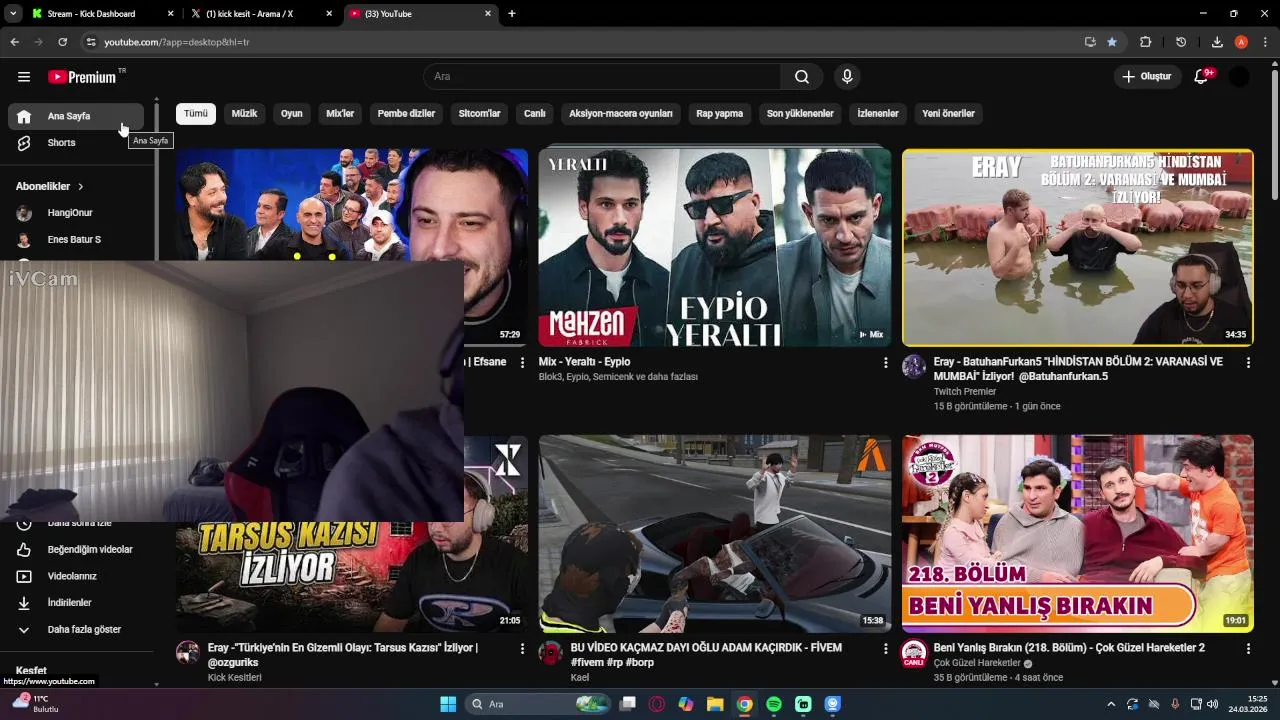Select the Mix'ler filter chip

pyautogui.click(x=340, y=114)
